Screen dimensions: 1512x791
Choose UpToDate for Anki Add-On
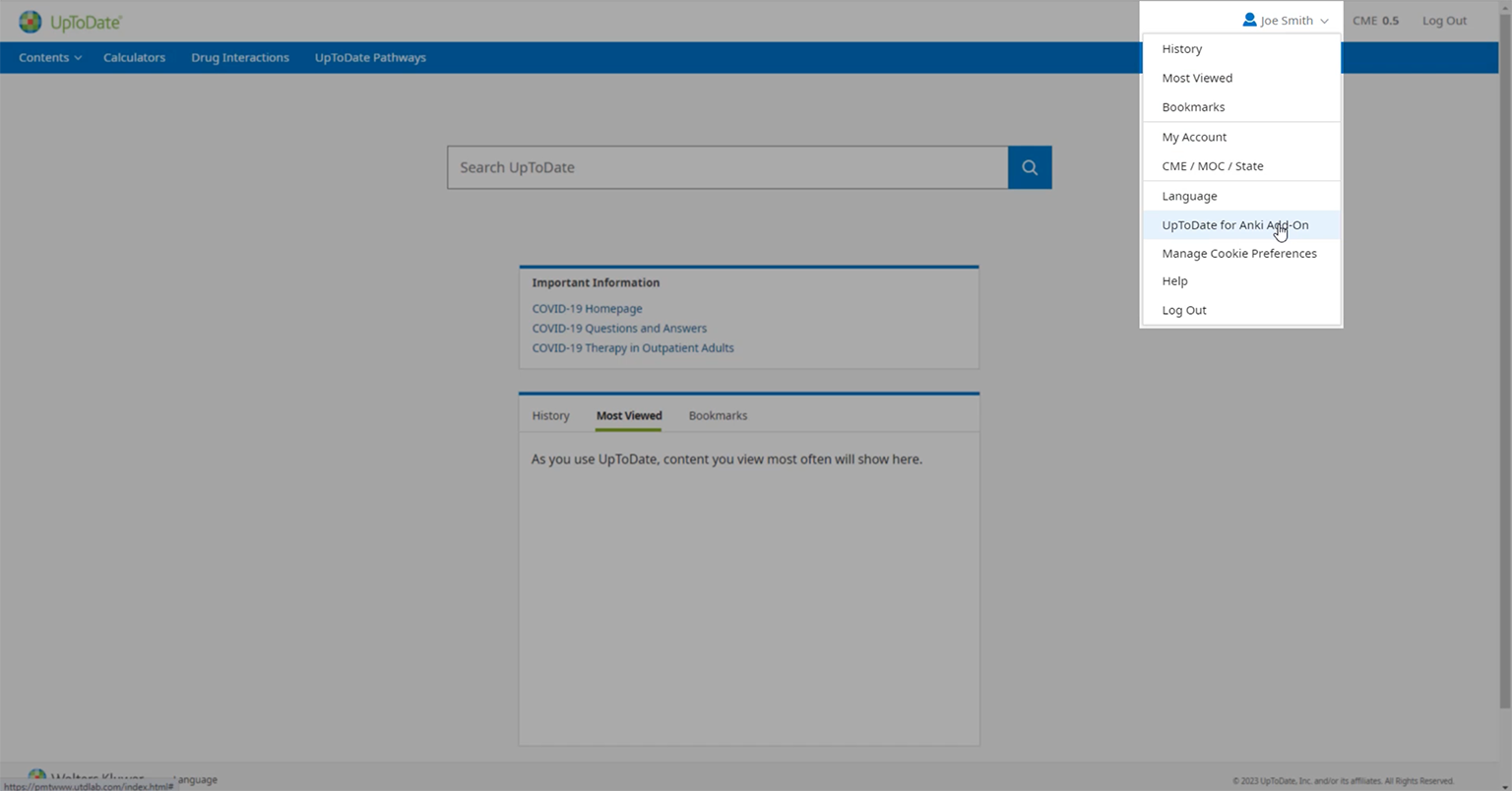click(1234, 225)
